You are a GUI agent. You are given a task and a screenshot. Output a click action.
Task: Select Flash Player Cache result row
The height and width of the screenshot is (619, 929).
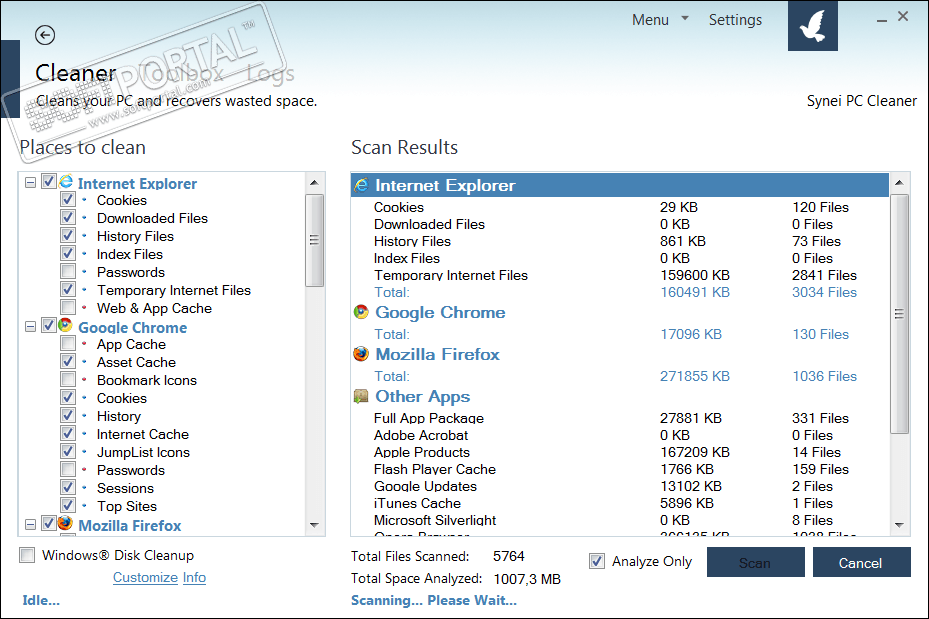(x=620, y=470)
